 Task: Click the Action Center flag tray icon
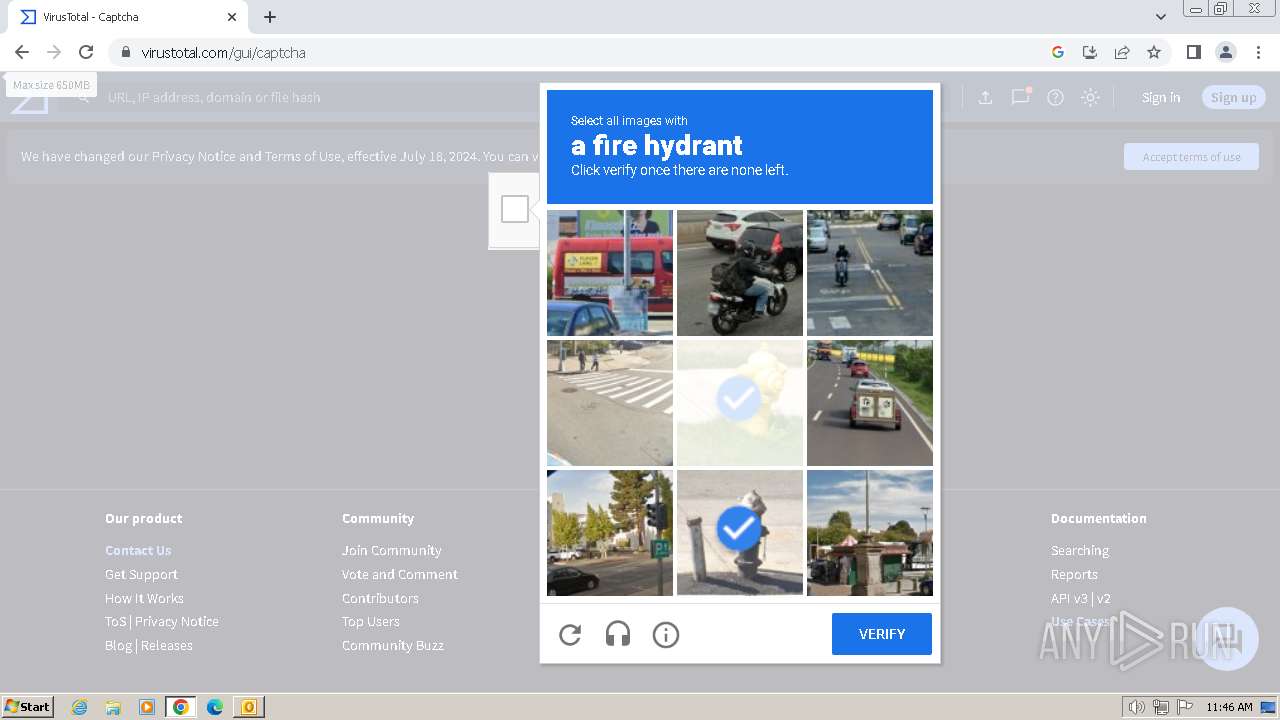(1184, 707)
